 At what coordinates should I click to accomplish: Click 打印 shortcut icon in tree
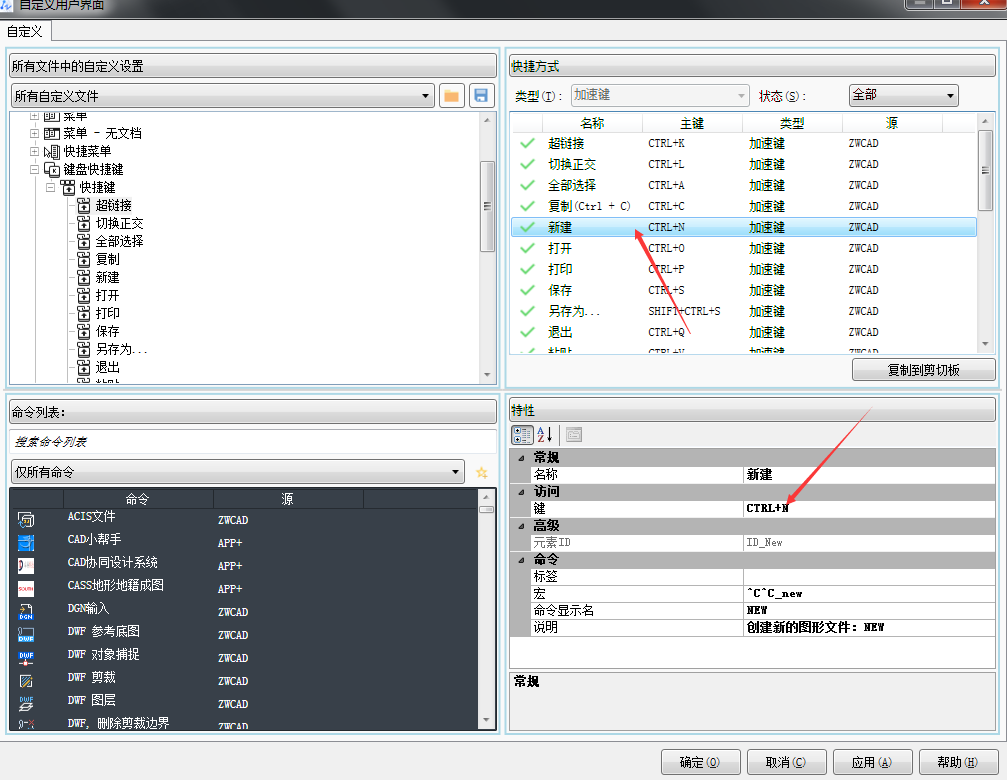pyautogui.click(x=84, y=313)
